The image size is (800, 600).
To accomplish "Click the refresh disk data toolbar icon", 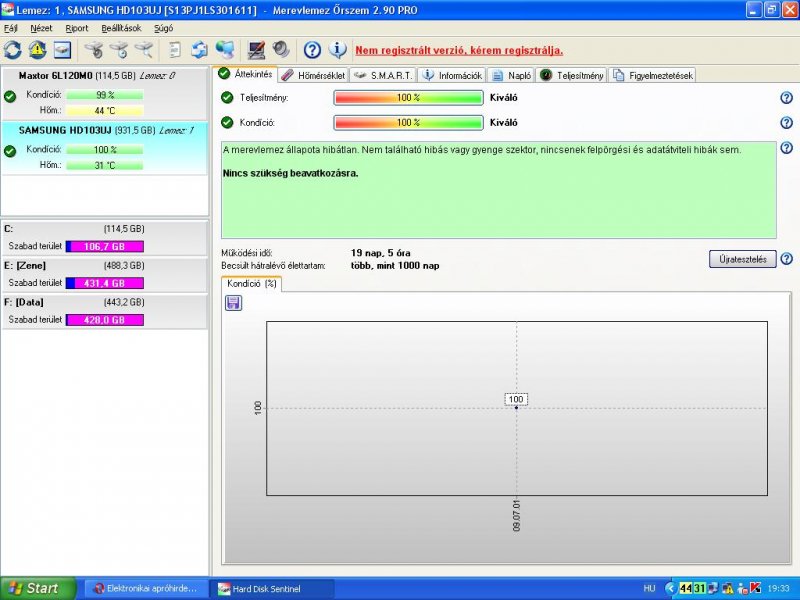I will 13,50.
